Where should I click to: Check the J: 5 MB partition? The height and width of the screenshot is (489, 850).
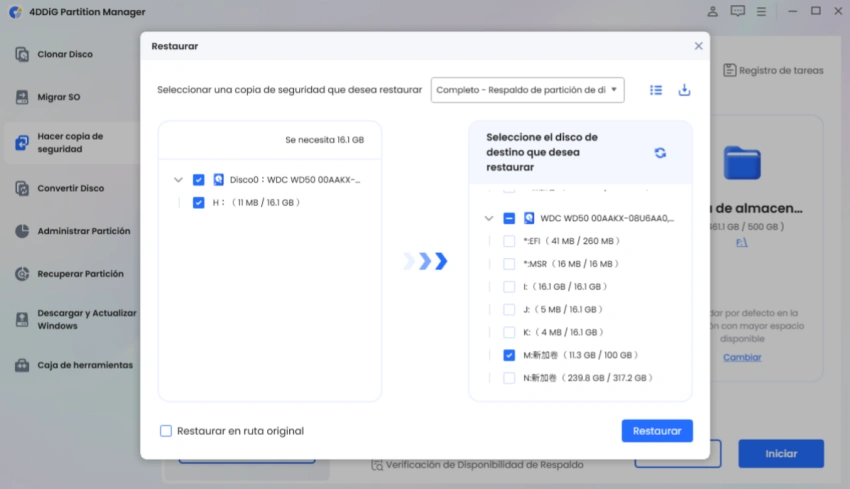click(x=508, y=309)
